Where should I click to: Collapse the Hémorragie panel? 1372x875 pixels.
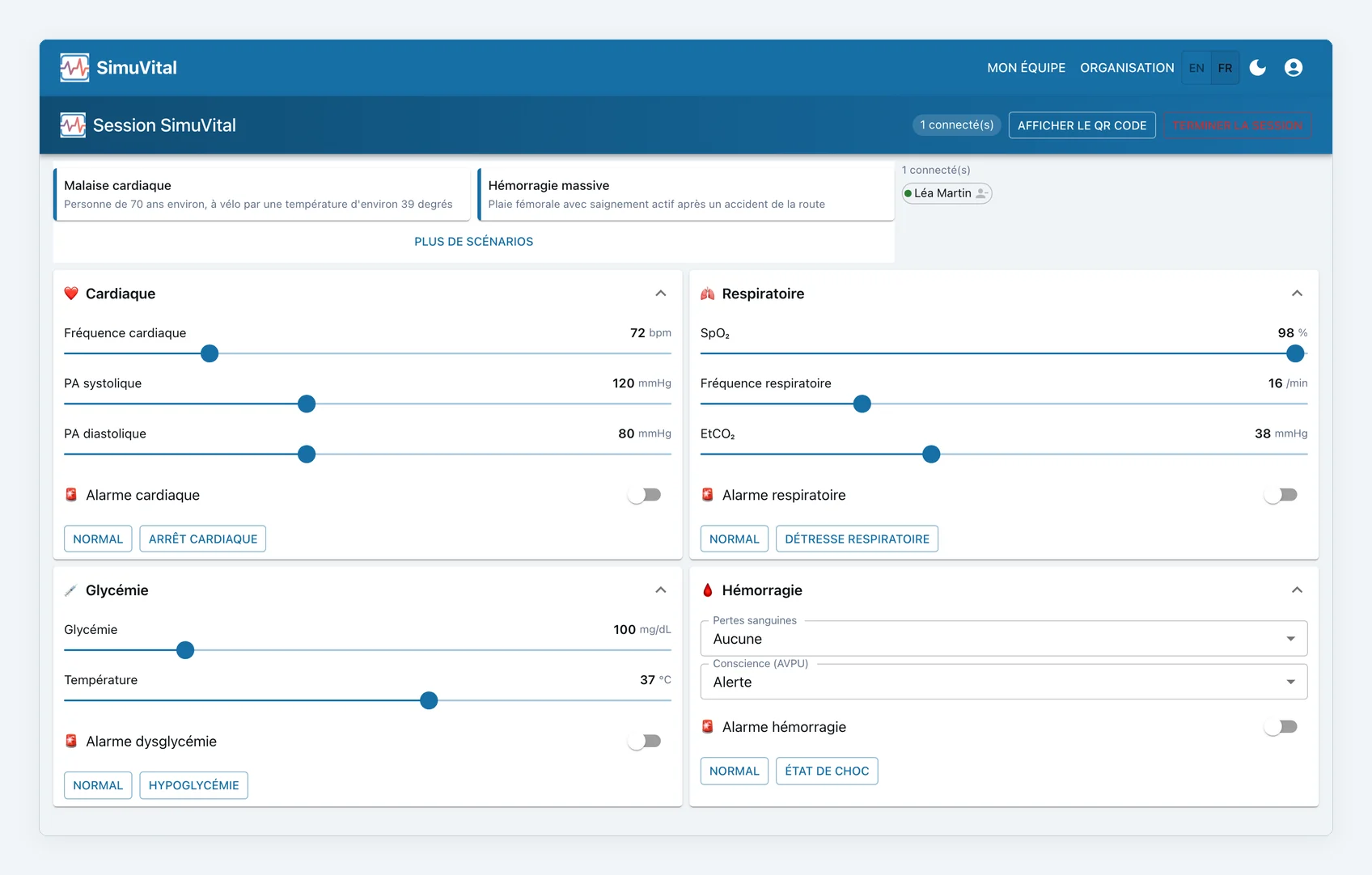point(1297,590)
